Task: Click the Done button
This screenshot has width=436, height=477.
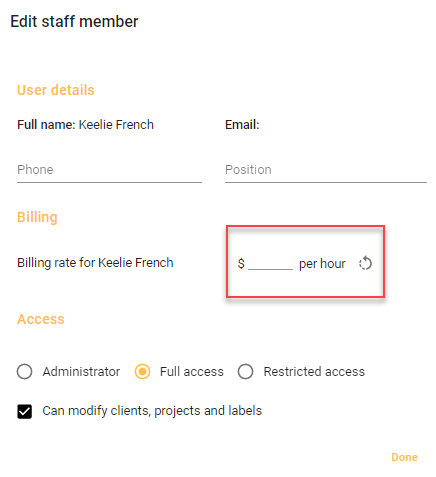Action: tap(404, 457)
